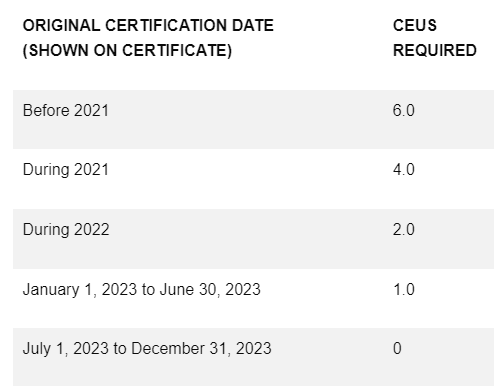Click 'June 30, 2023' text
The image size is (494, 386).
coord(210,290)
